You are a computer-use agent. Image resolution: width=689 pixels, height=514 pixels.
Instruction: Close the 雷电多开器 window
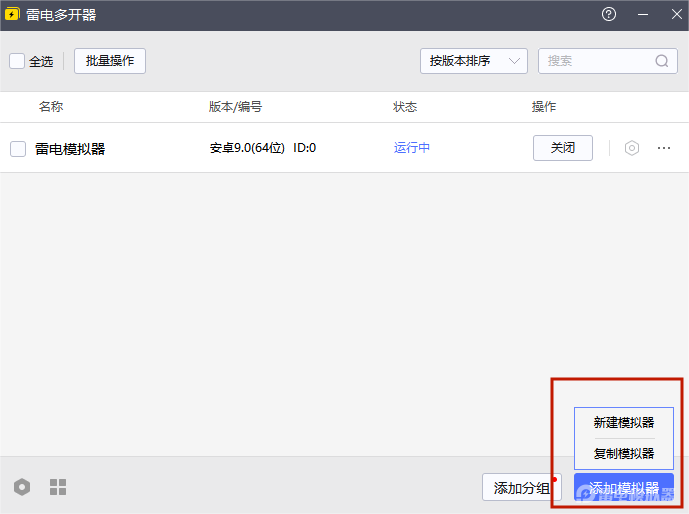click(677, 14)
